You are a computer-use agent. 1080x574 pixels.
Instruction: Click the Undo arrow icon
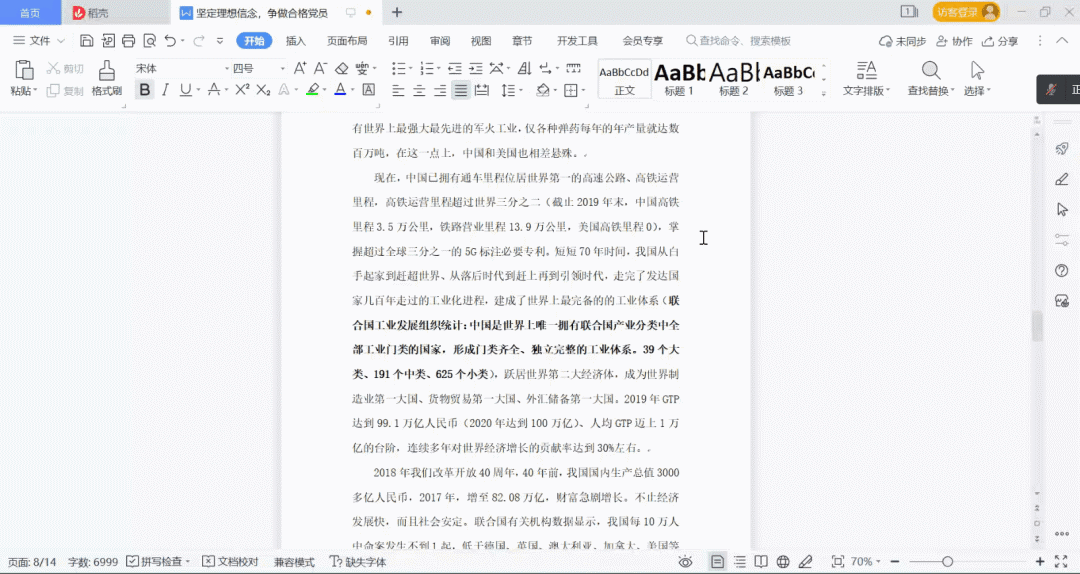point(170,41)
